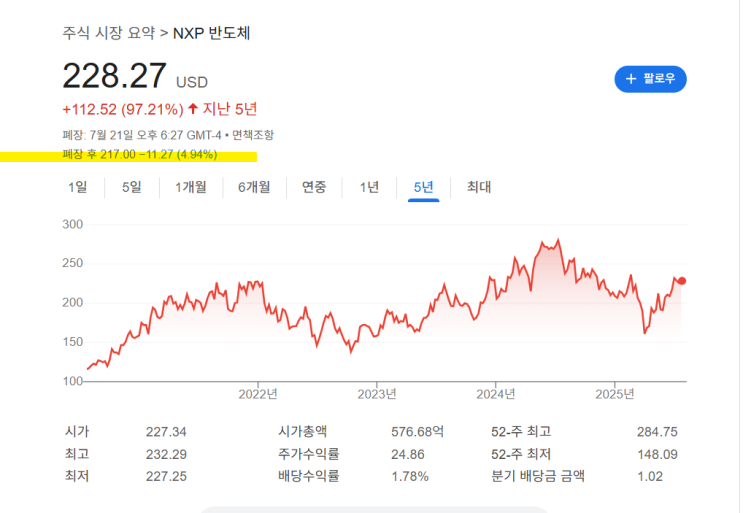Click the 분기 배당금 금액 label

coord(538,476)
